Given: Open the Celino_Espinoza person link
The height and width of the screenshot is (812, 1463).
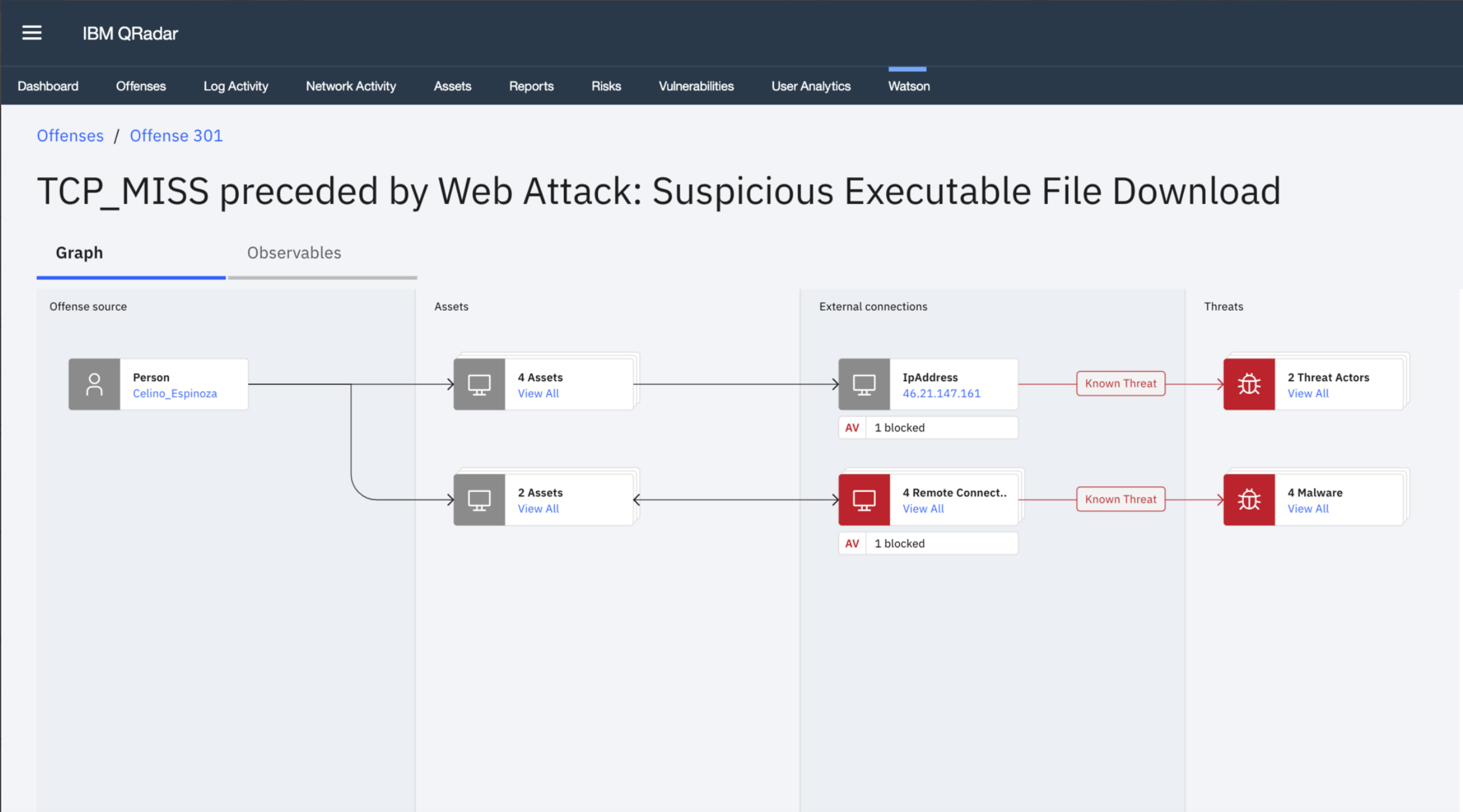Looking at the screenshot, I should tap(175, 394).
